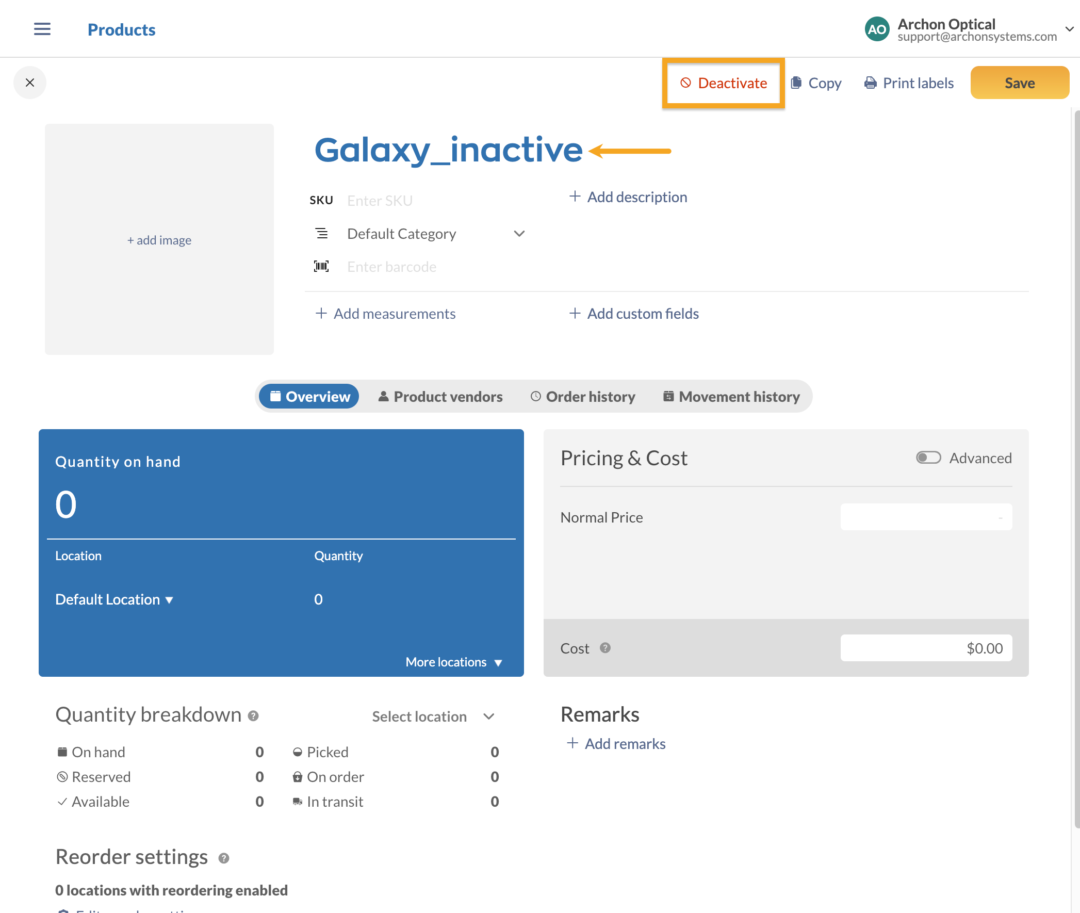This screenshot has width=1080, height=913.
Task: Open the hamburger navigation menu
Action: pos(41,29)
